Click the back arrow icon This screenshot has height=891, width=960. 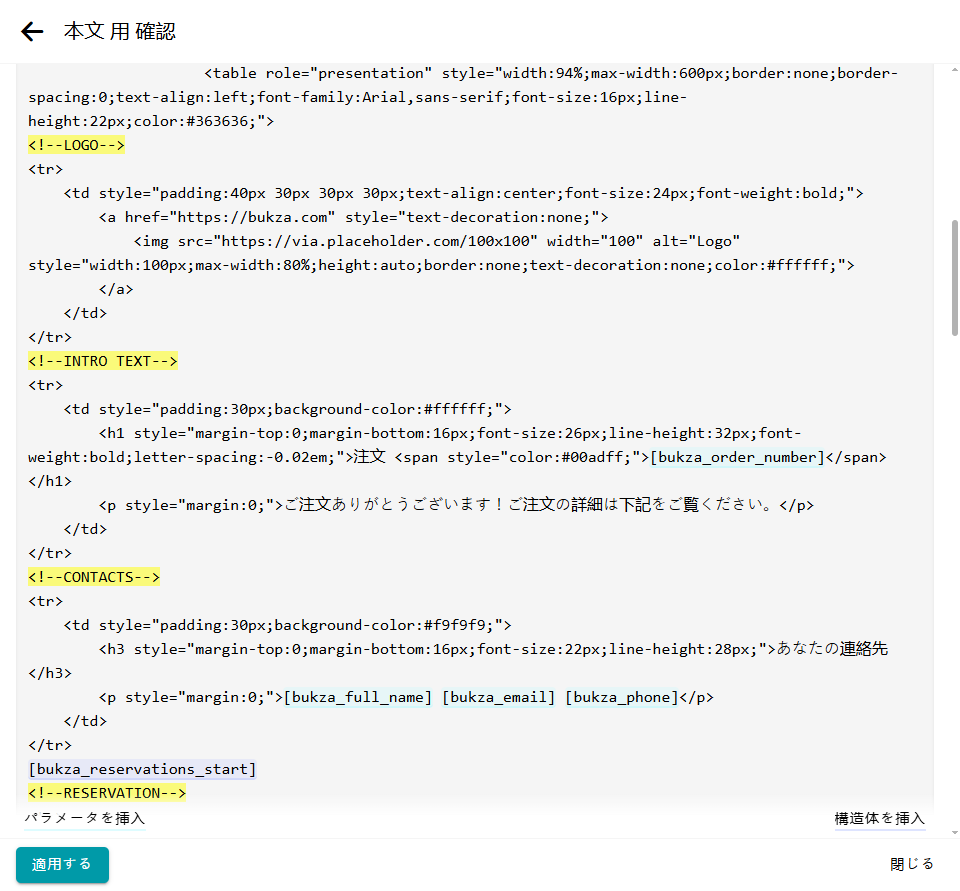click(x=33, y=32)
